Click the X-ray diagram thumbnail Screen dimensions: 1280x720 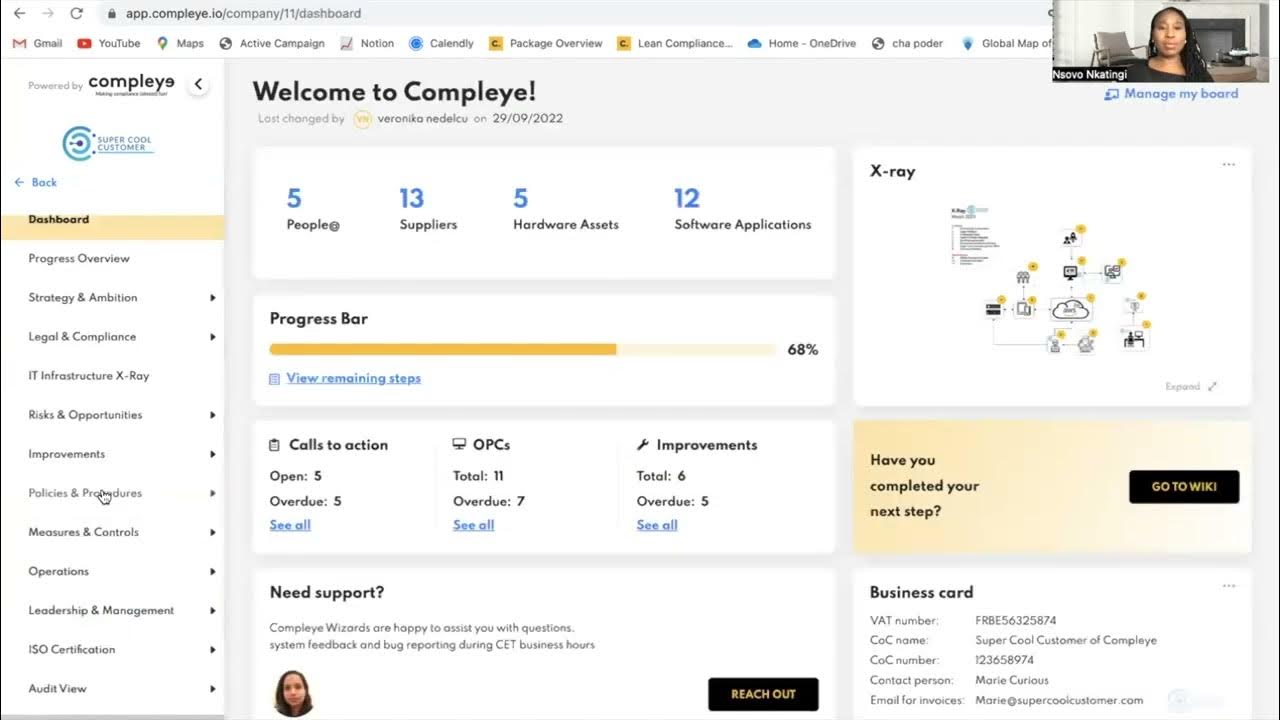point(1050,280)
